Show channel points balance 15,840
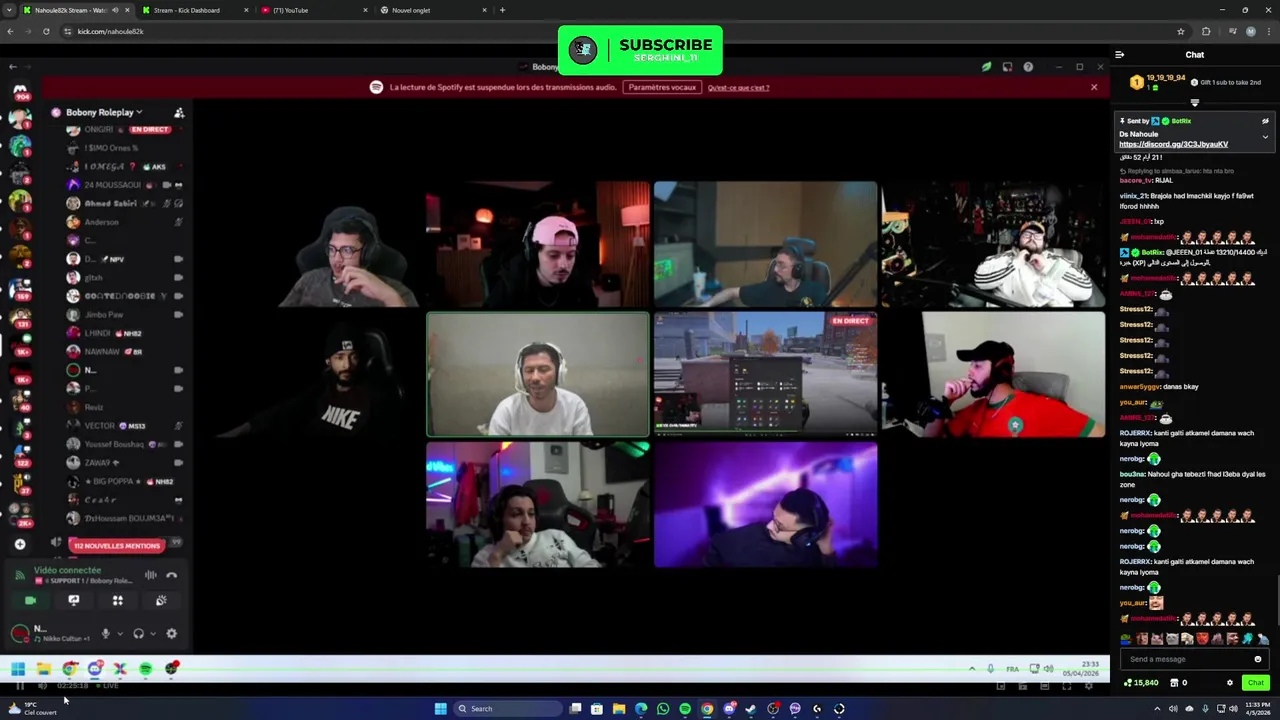1280x720 pixels. [1140, 683]
